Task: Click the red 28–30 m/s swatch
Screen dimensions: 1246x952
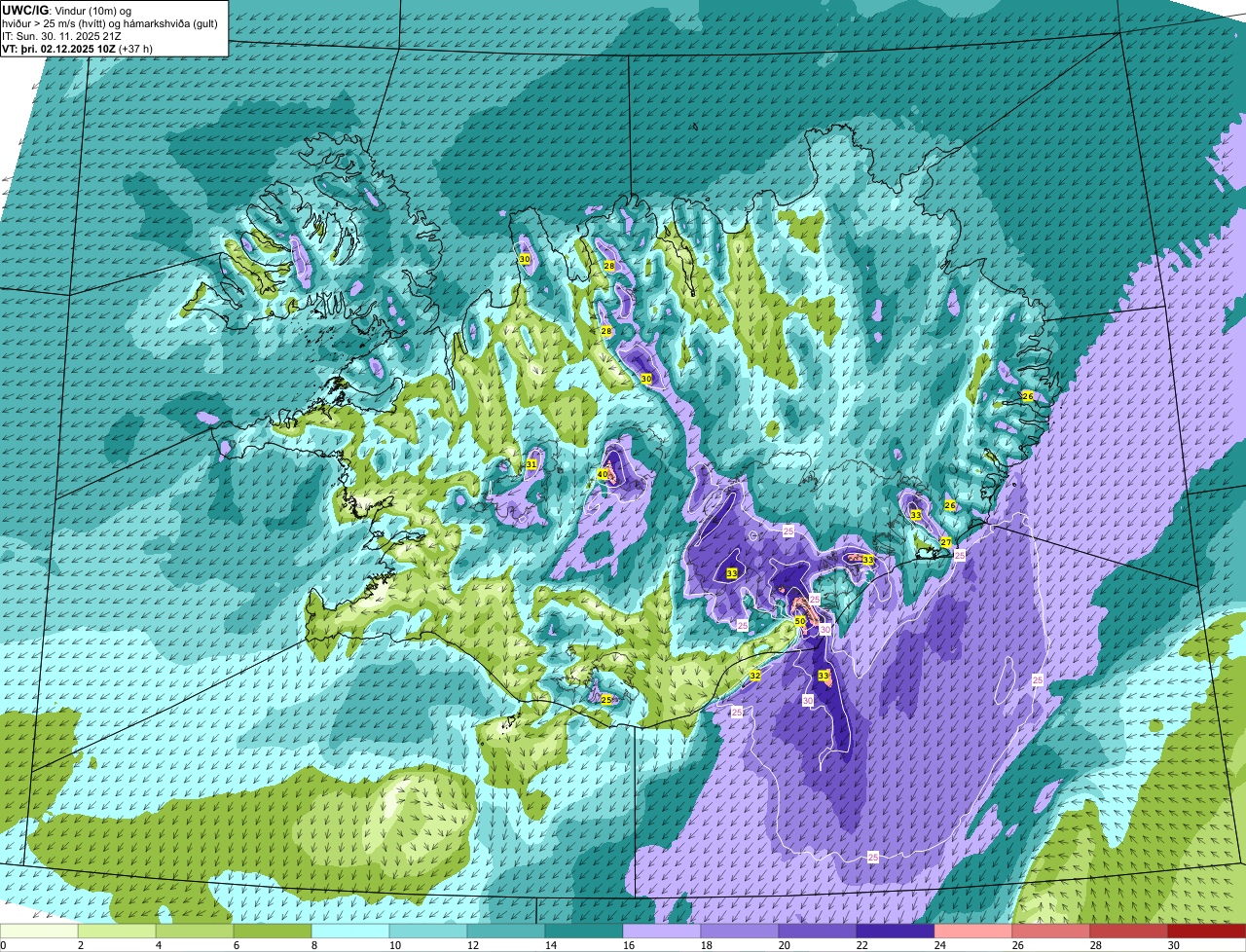Action: point(1129,931)
